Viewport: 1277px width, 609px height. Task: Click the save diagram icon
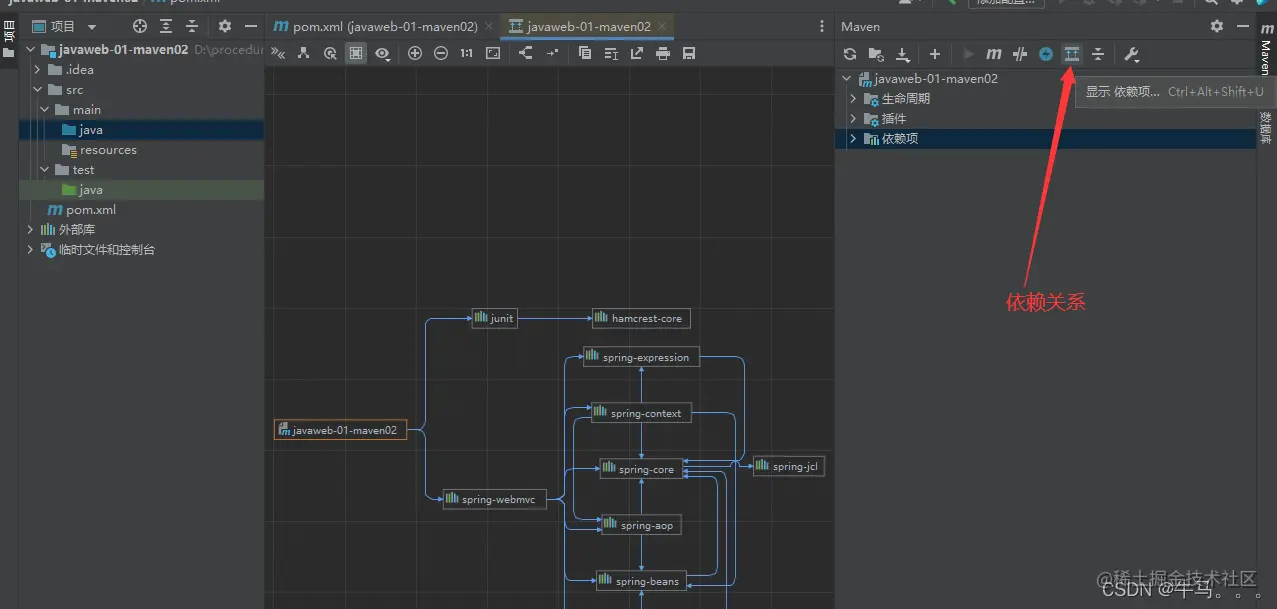(689, 53)
